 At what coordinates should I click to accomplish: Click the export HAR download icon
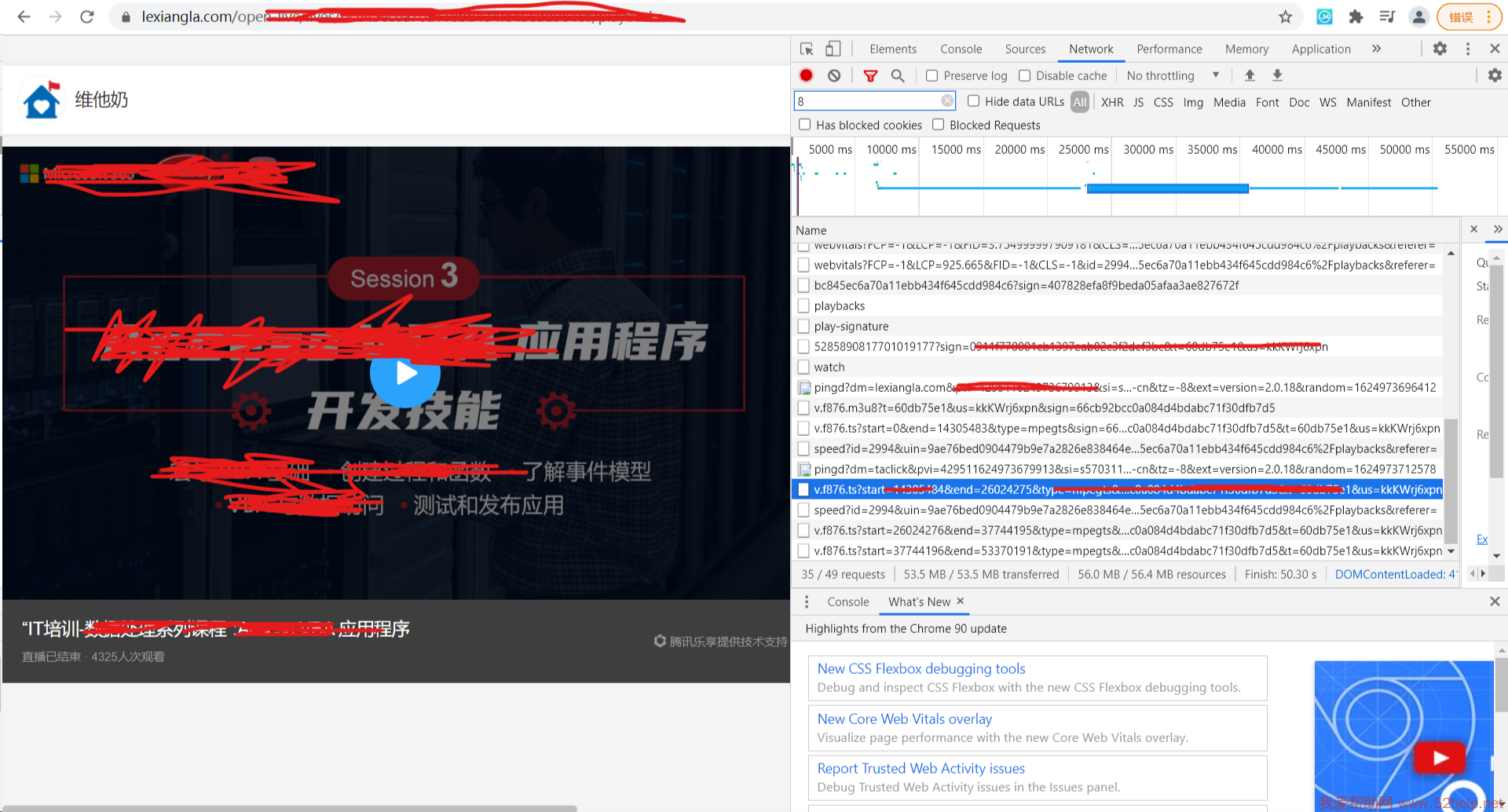coord(1277,75)
